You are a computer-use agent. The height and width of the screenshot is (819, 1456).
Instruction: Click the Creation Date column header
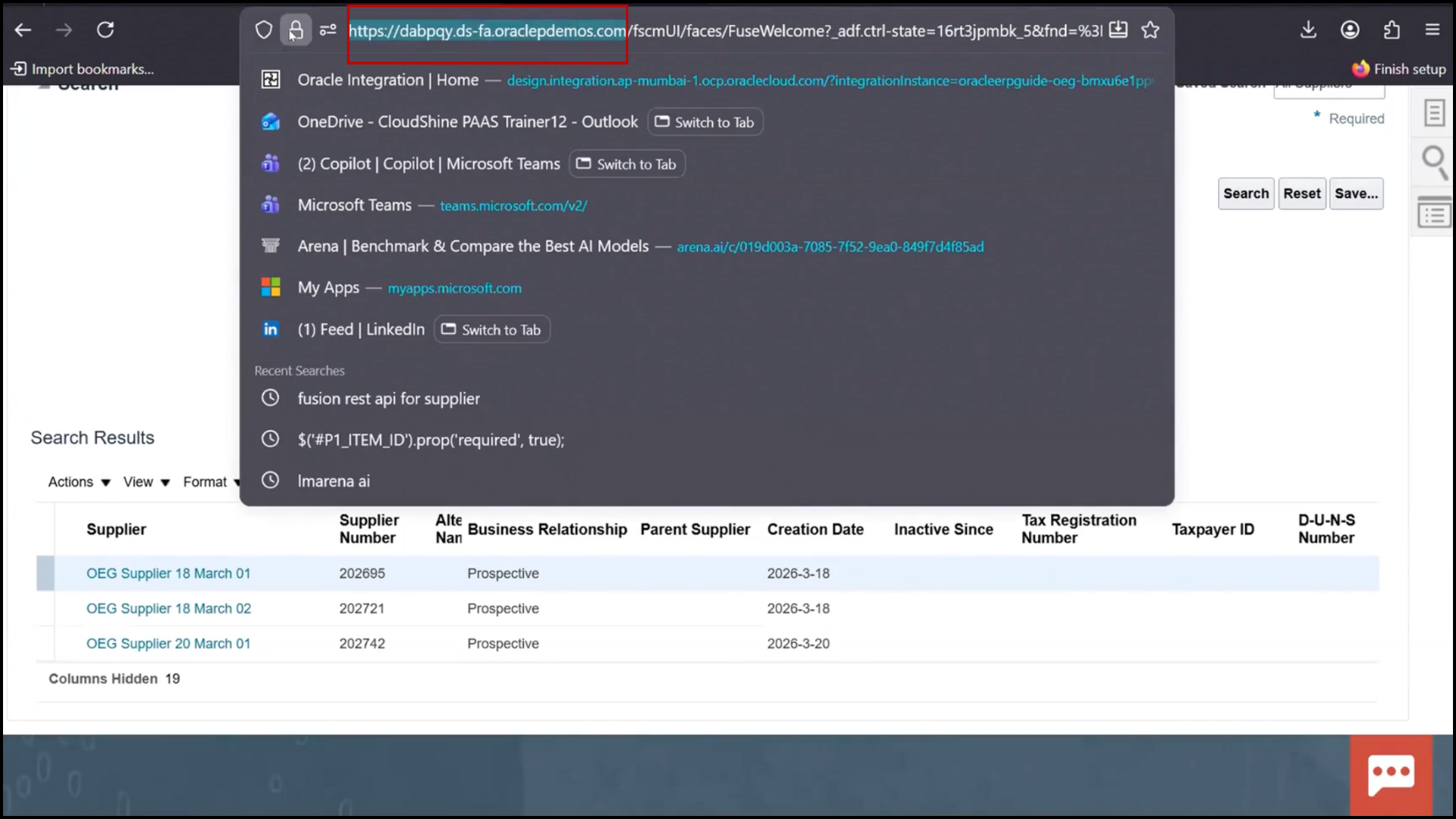click(x=815, y=529)
